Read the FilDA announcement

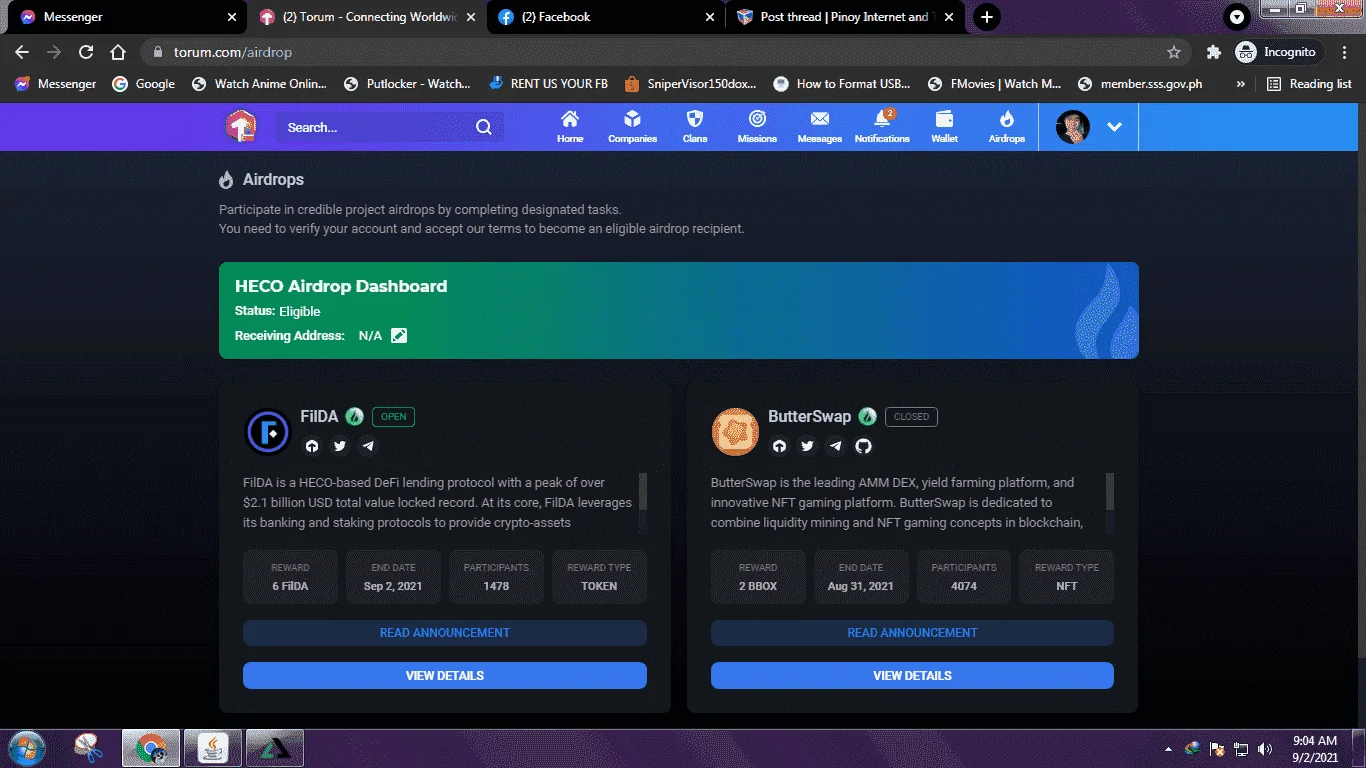[x=445, y=633]
